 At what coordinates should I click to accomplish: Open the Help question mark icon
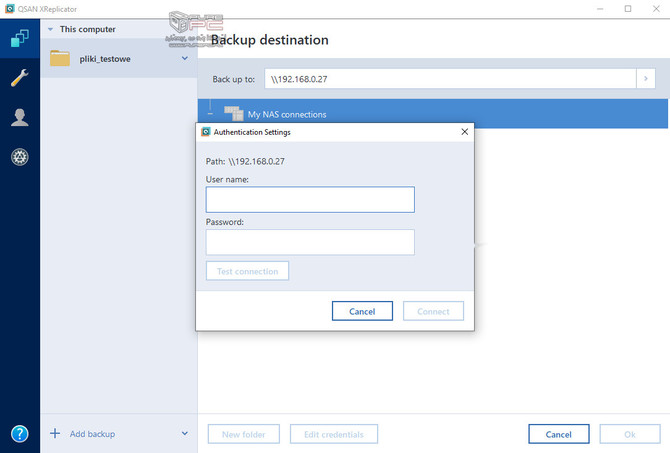pos(20,434)
